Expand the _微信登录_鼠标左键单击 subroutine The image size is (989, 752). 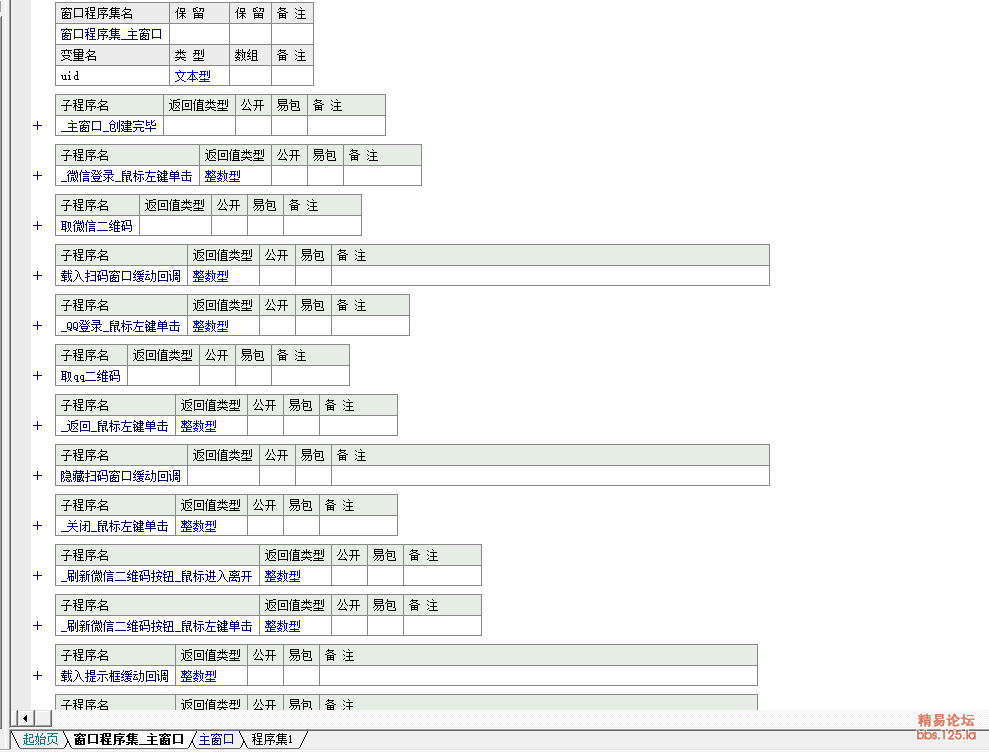pyautogui.click(x=37, y=176)
